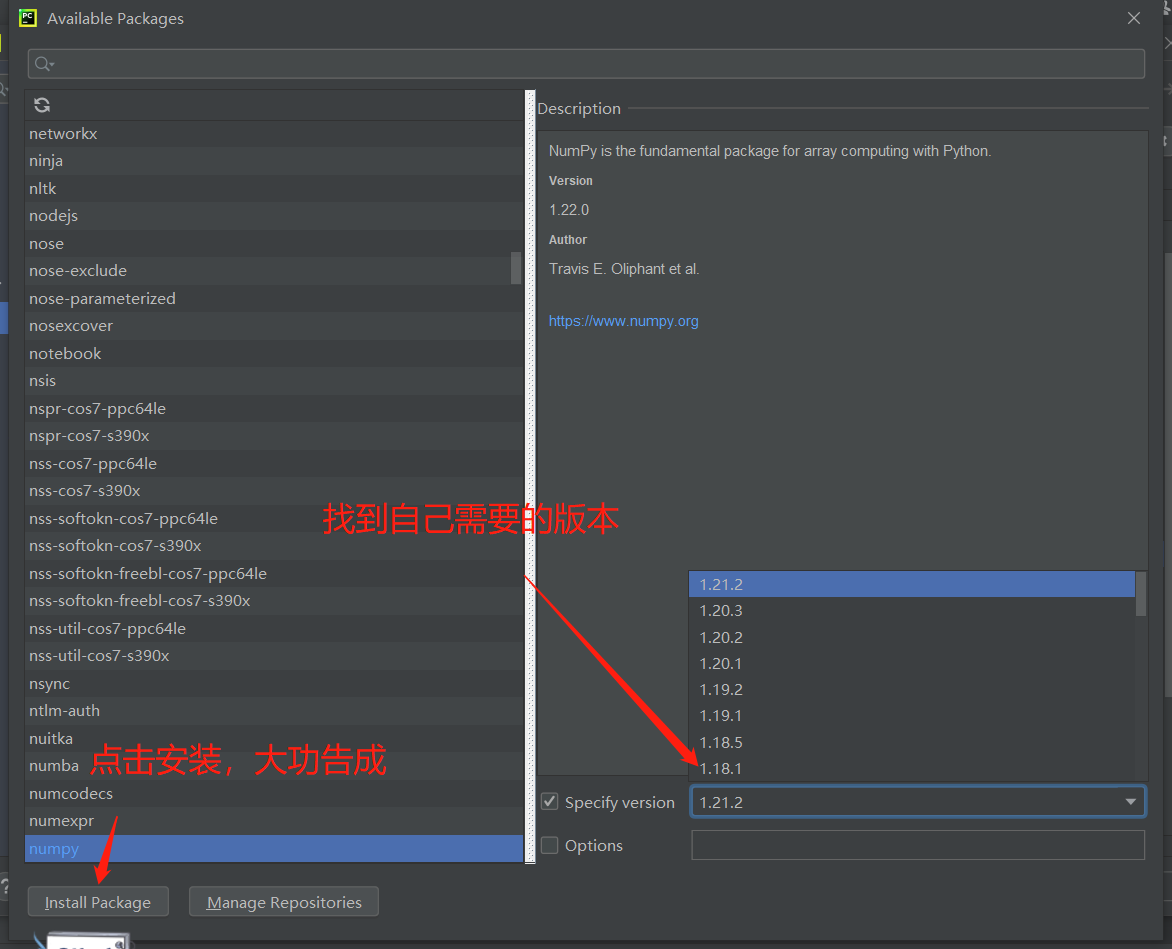
Task: Select the nose package row
Action: coord(274,244)
